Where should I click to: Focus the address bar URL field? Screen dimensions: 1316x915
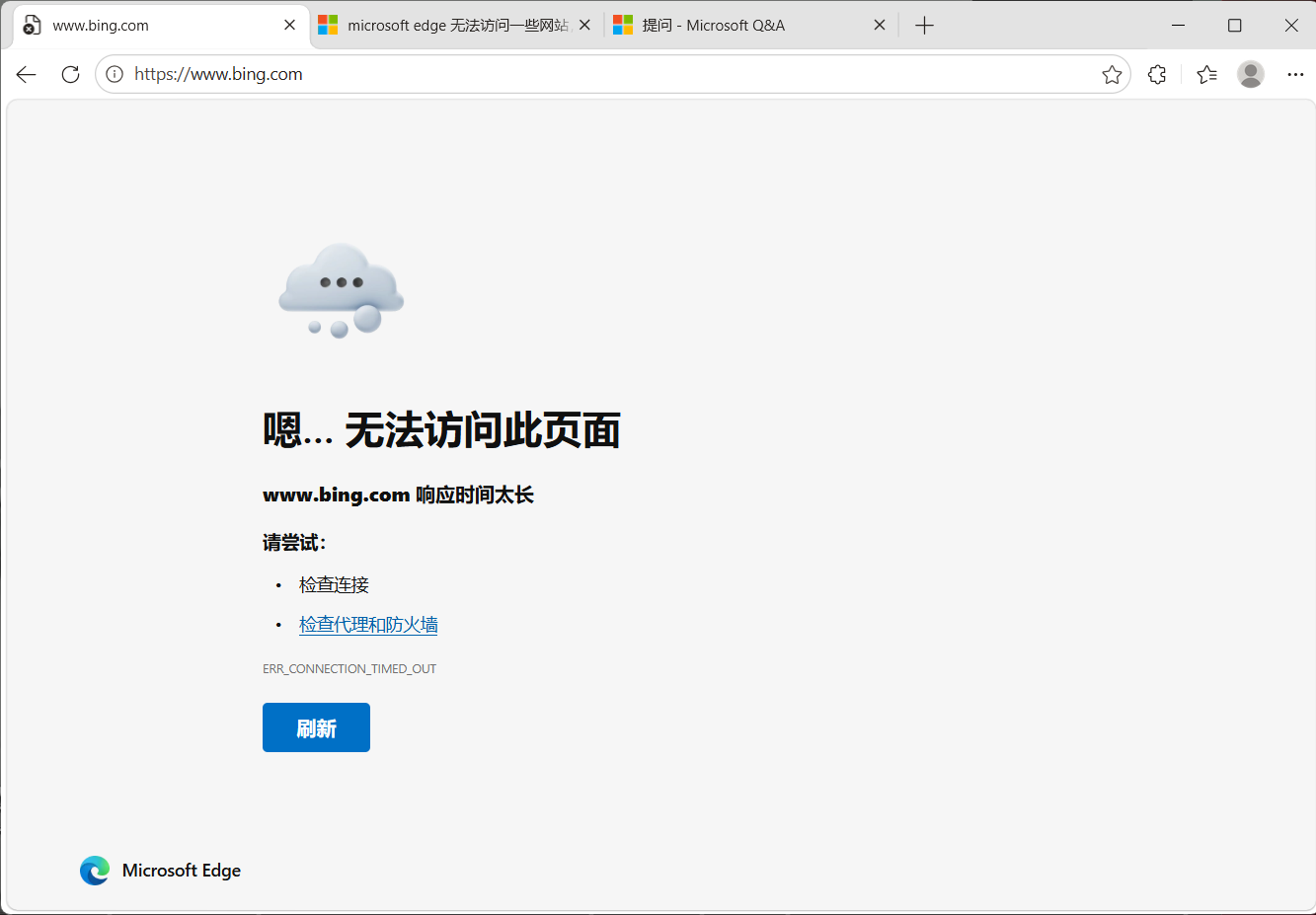(612, 74)
